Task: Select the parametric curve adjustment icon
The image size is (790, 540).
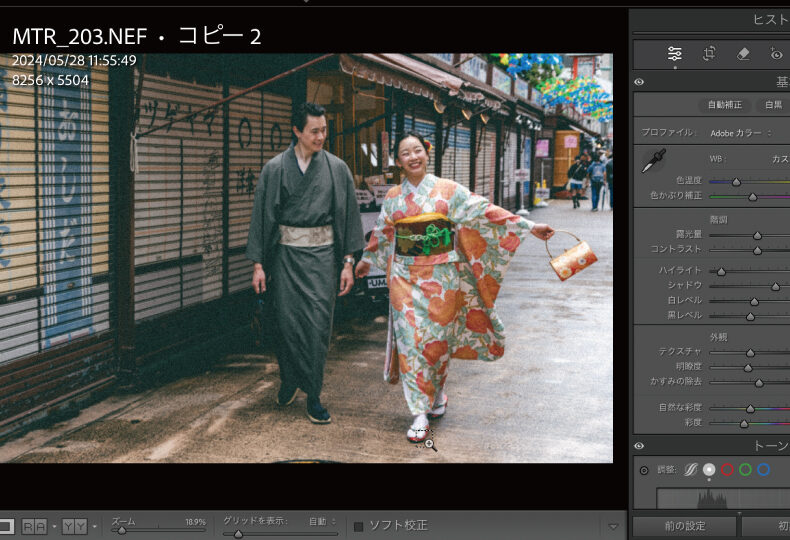Action: pos(690,469)
